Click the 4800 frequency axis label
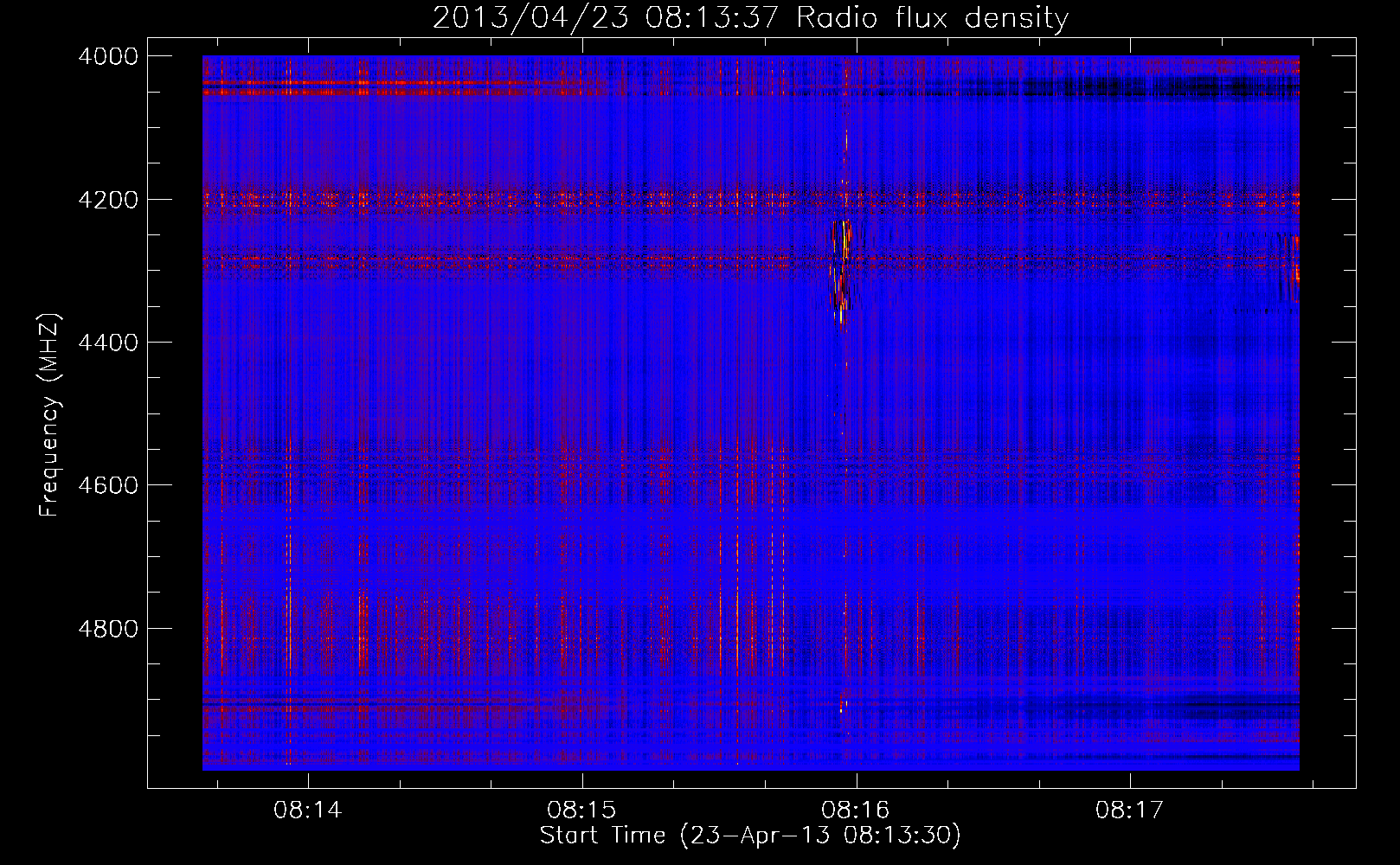This screenshot has height=865, width=1400. point(108,629)
